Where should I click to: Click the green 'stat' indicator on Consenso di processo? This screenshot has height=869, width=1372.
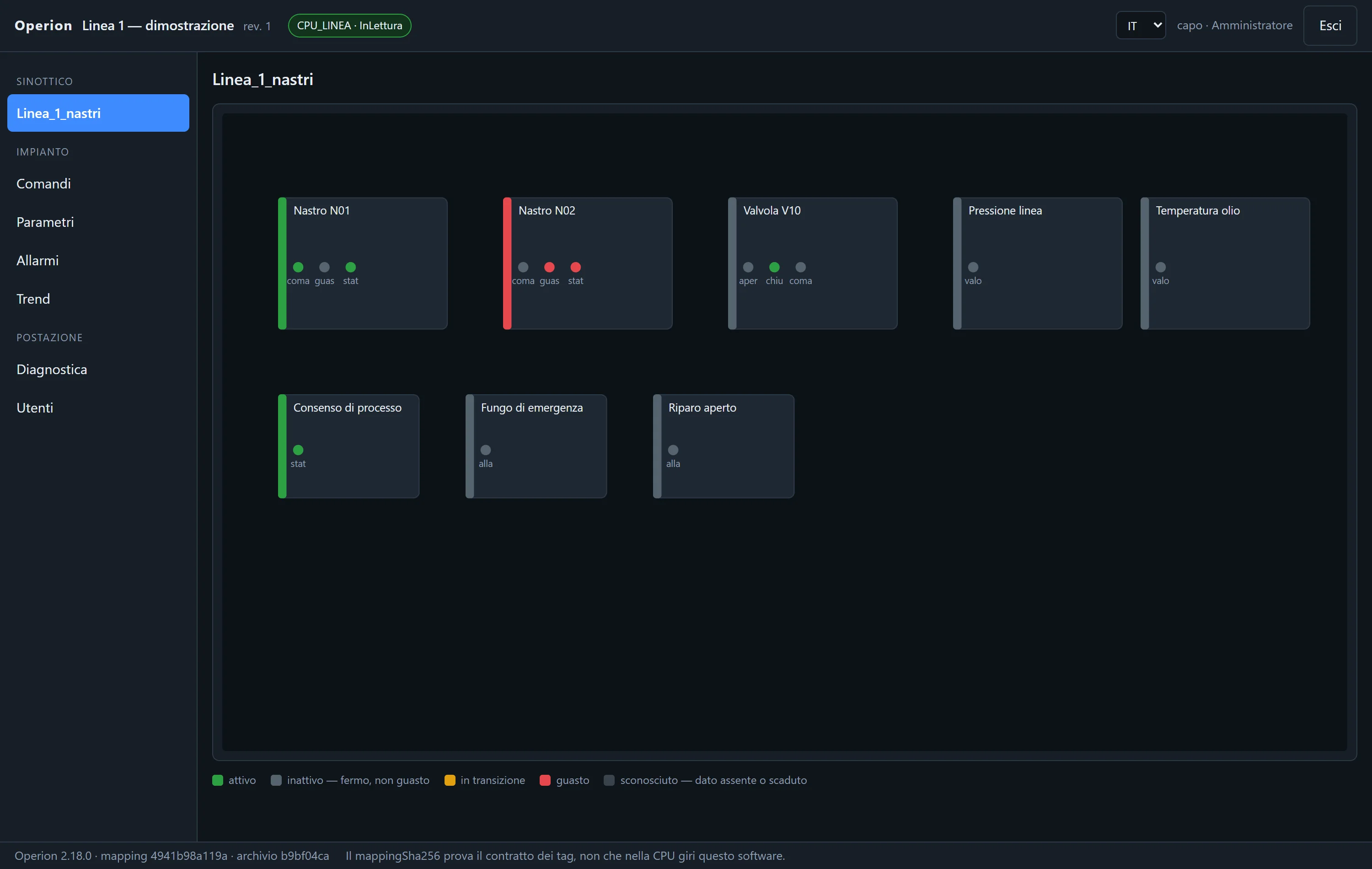tap(298, 450)
